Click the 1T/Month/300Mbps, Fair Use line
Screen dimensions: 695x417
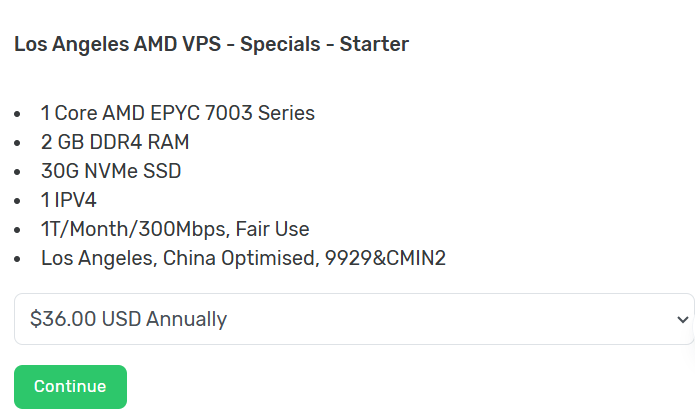point(175,229)
